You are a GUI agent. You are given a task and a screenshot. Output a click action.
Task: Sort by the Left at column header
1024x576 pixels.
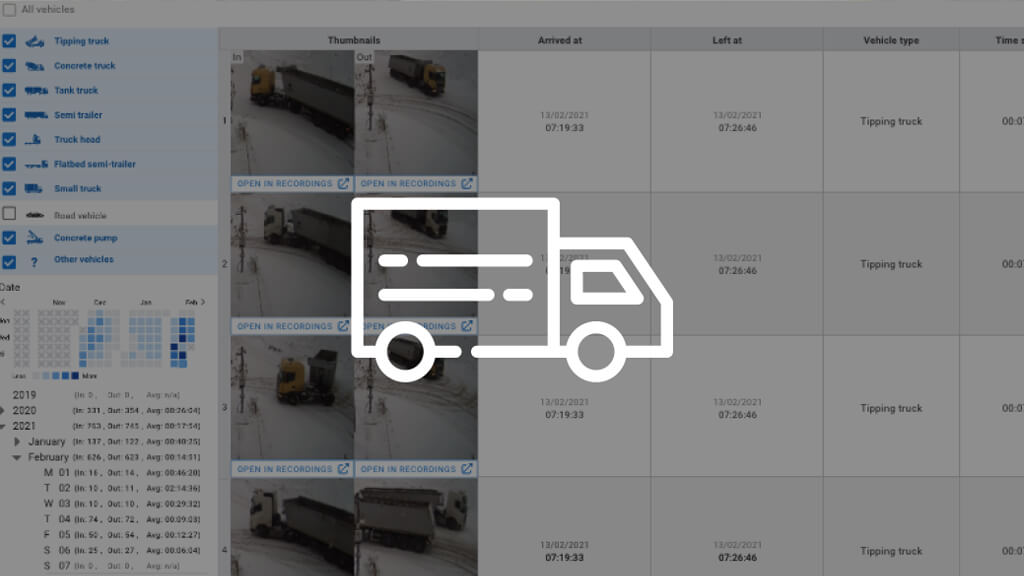coord(727,40)
